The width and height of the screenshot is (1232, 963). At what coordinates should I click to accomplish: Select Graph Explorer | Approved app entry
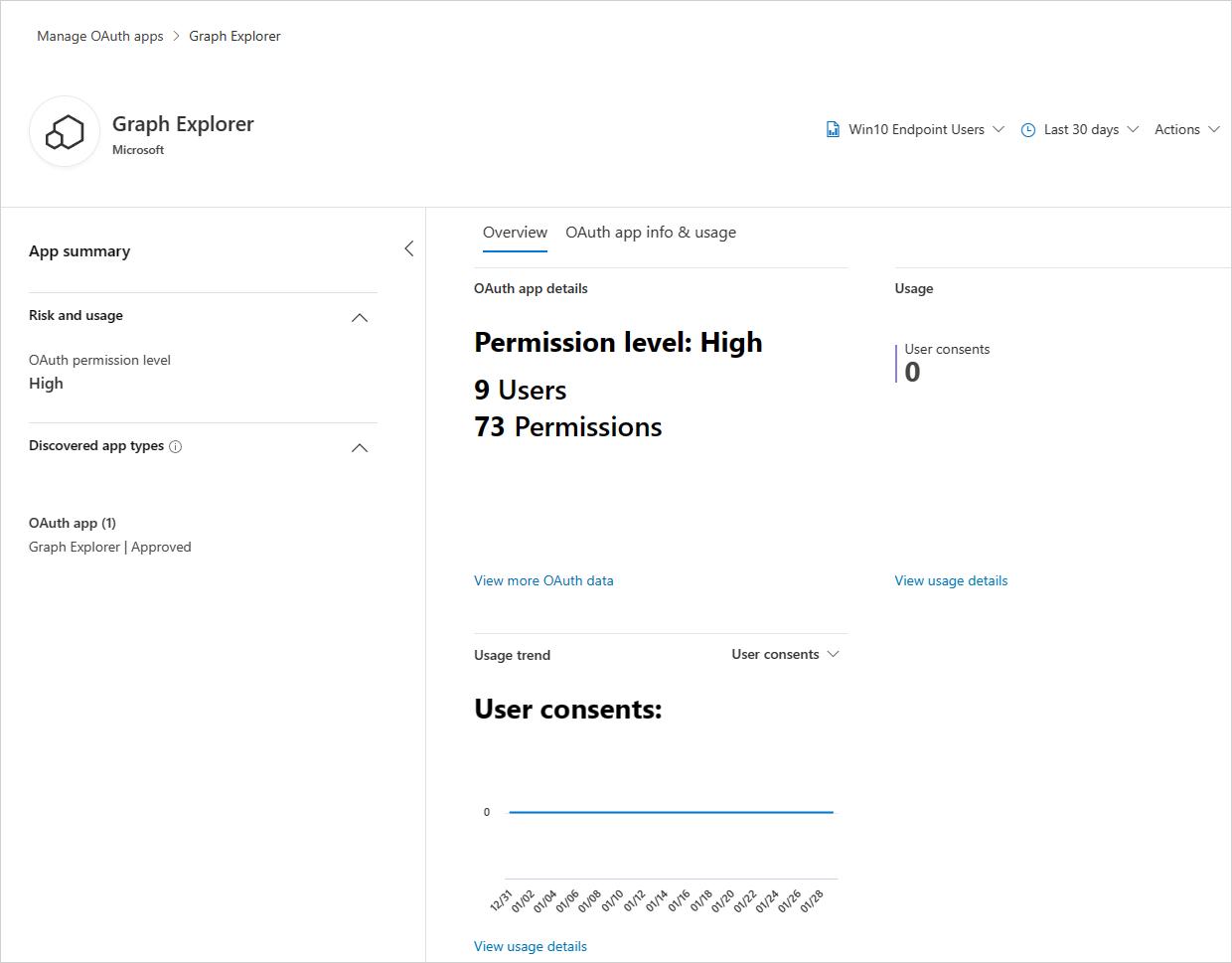pos(109,547)
